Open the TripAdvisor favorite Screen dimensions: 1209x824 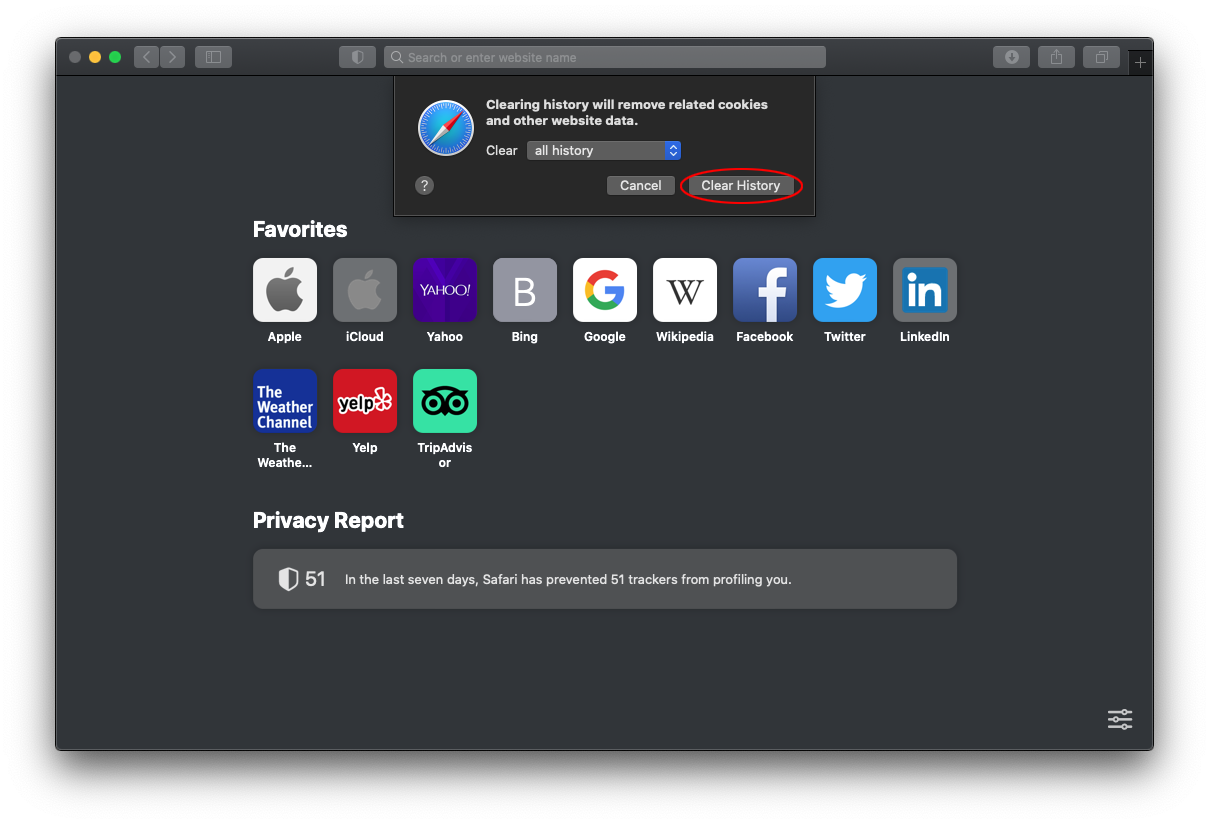pyautogui.click(x=445, y=401)
